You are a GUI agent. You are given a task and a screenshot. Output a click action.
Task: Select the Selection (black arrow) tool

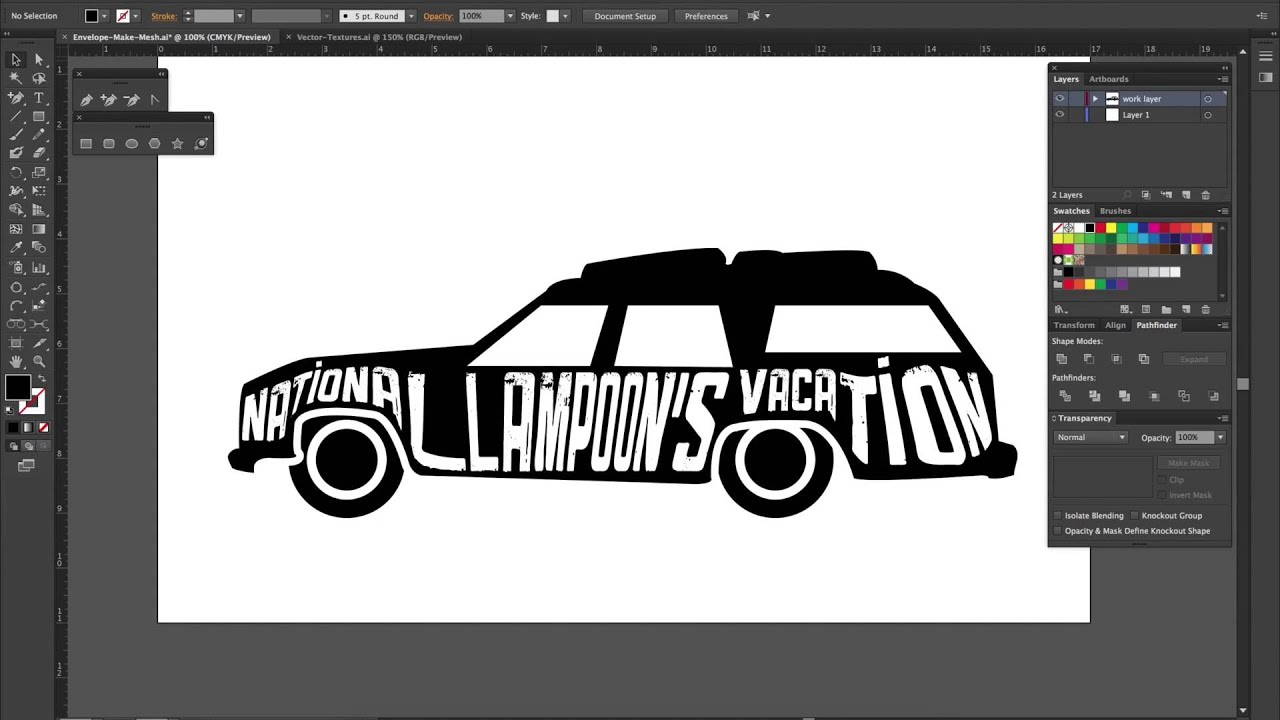coord(16,59)
